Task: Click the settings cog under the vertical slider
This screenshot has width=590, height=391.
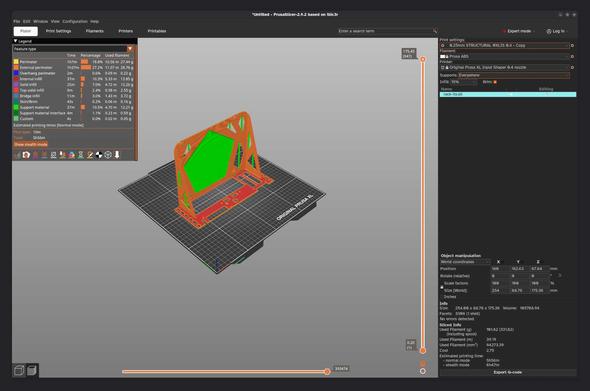Action: [423, 371]
